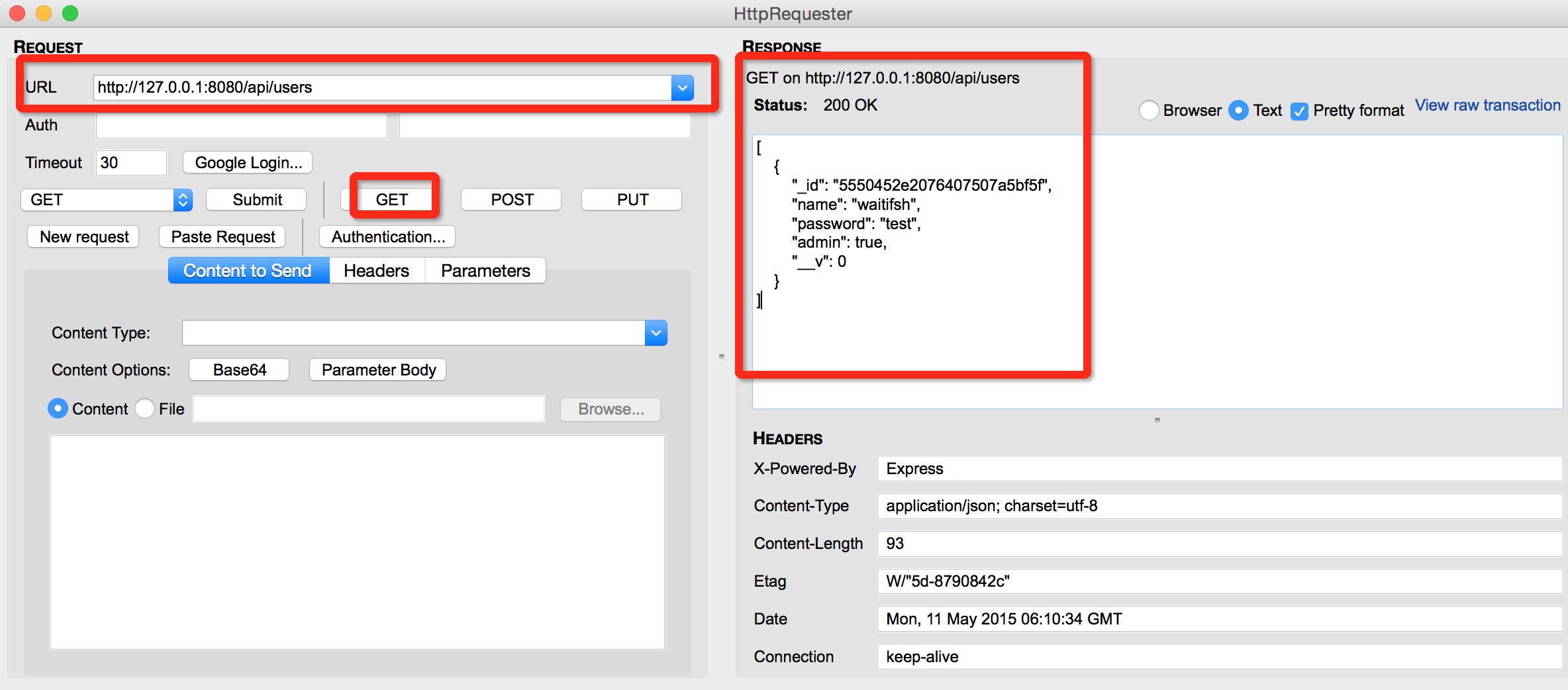Click the Content-Type header value field
This screenshot has height=690, width=1568.
tap(1220, 507)
